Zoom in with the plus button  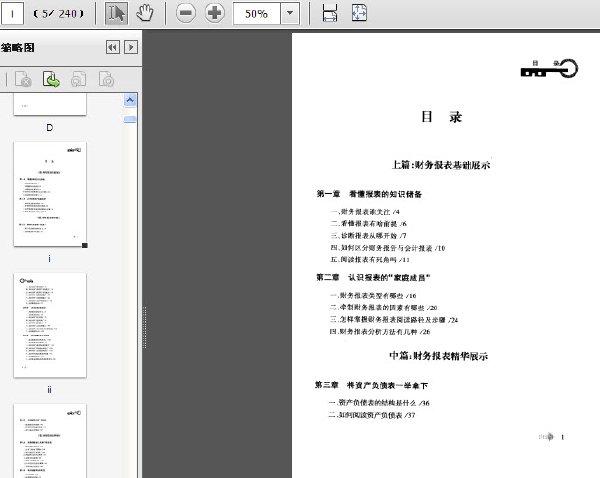[215, 13]
